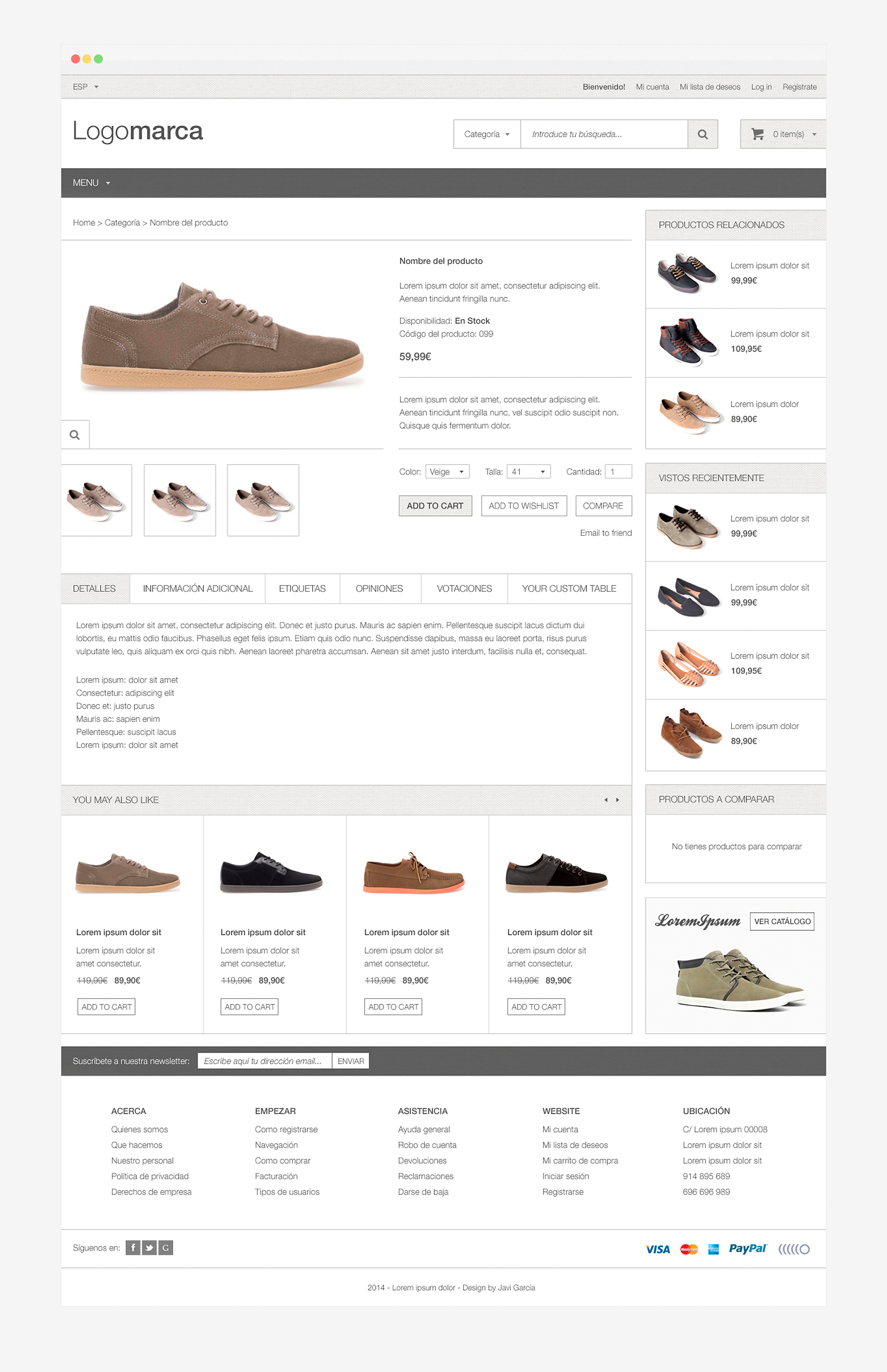Show previous items in You May Also Like
Screen dimensions: 887x1372
606,800
